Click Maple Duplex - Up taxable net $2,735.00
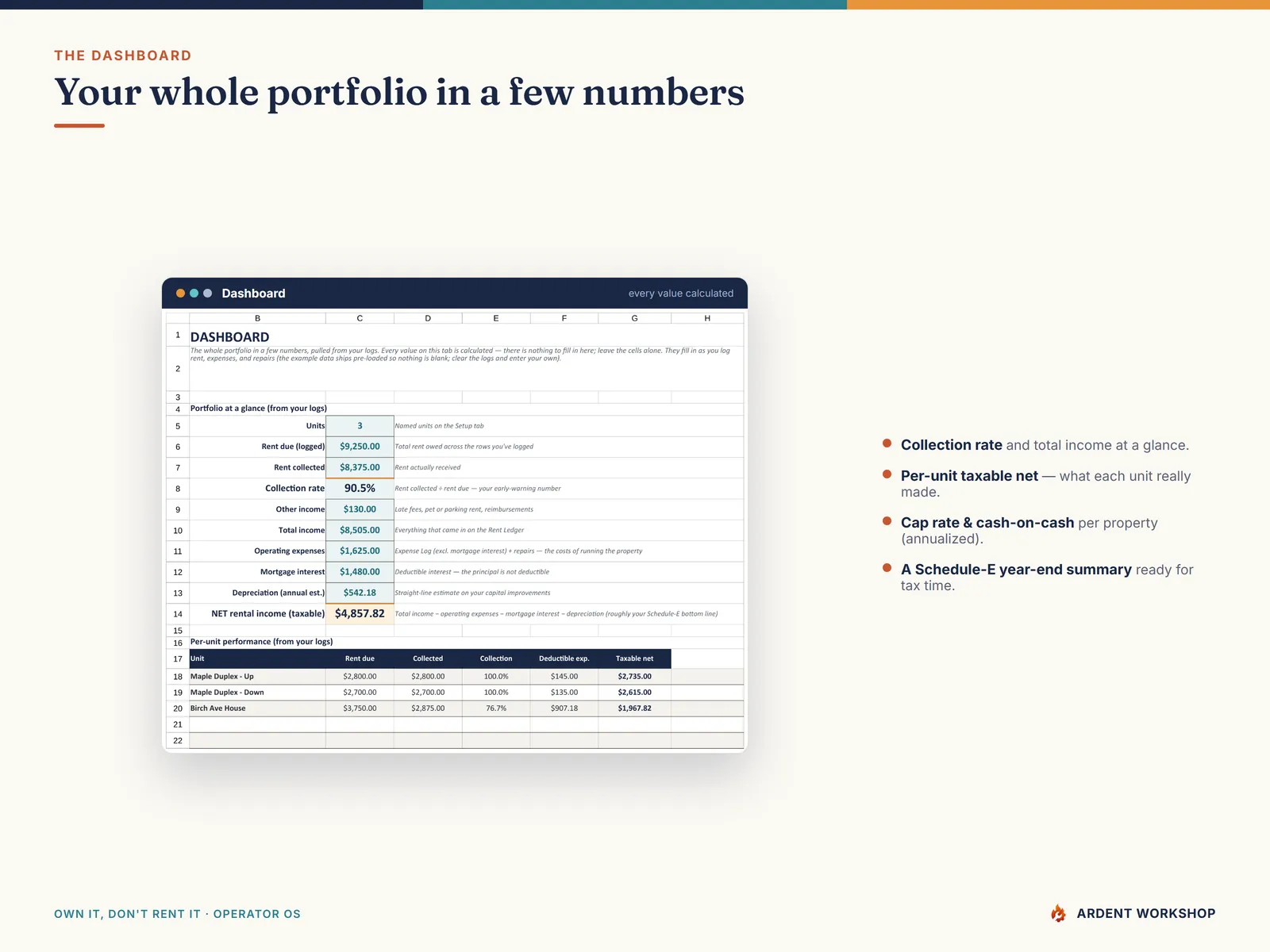This screenshot has height=952, width=1270. [634, 677]
